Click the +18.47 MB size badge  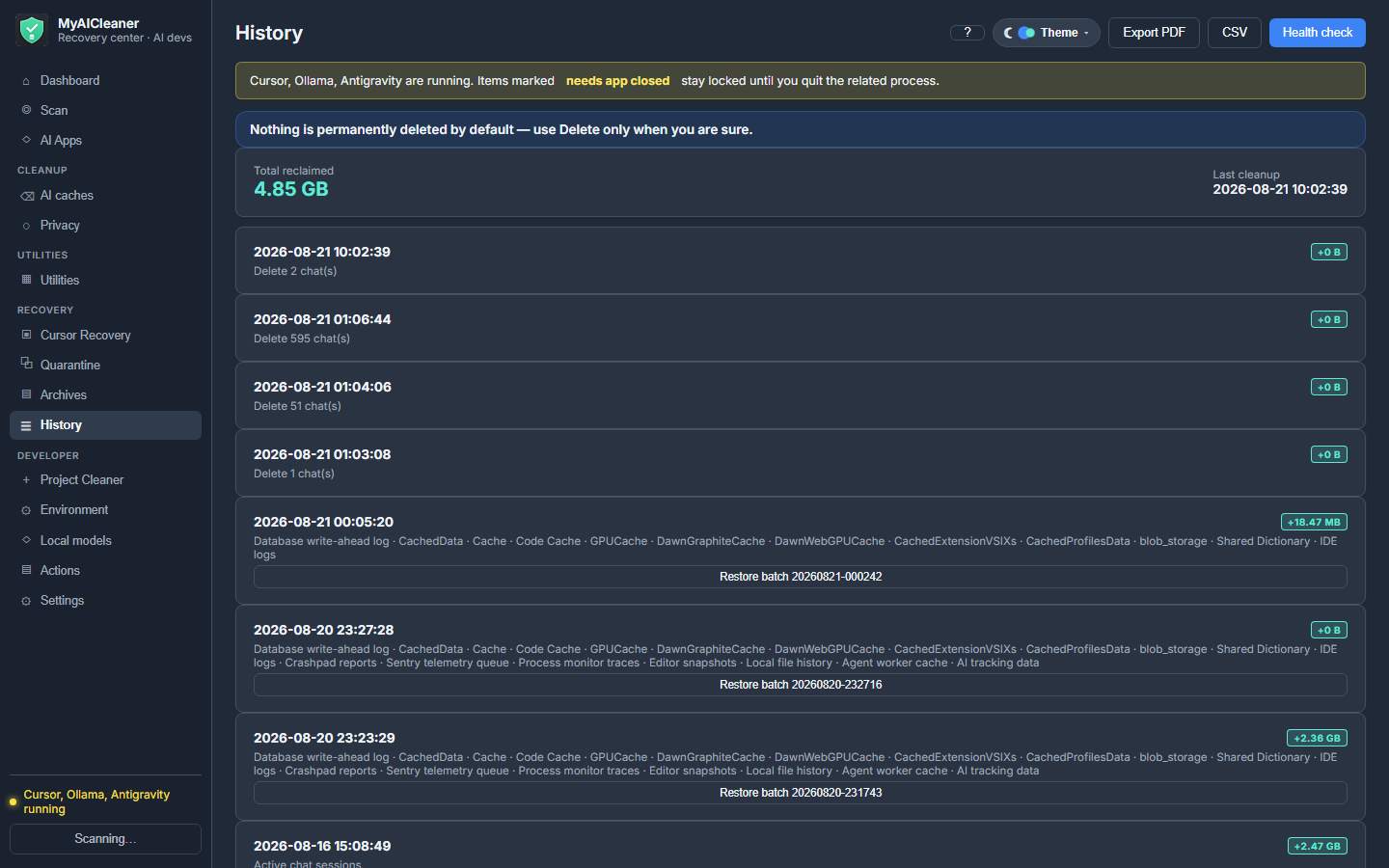[1314, 522]
